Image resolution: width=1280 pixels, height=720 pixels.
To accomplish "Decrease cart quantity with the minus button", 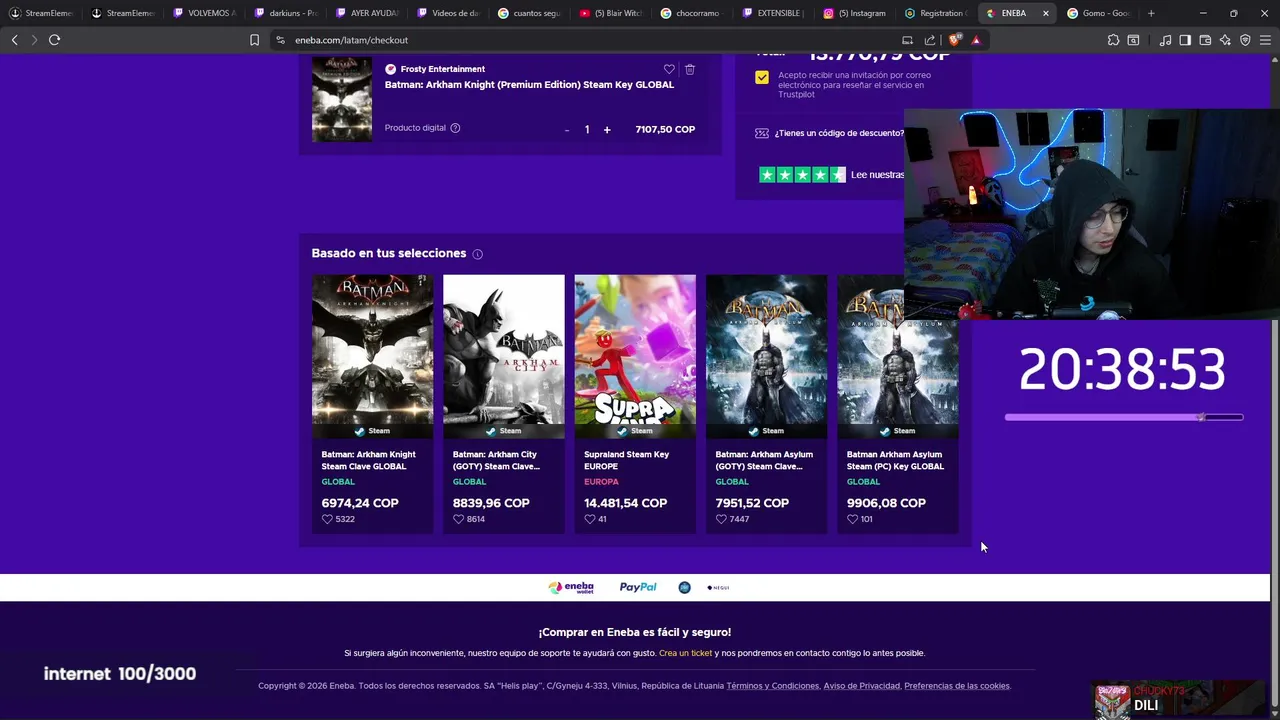I will click(567, 130).
